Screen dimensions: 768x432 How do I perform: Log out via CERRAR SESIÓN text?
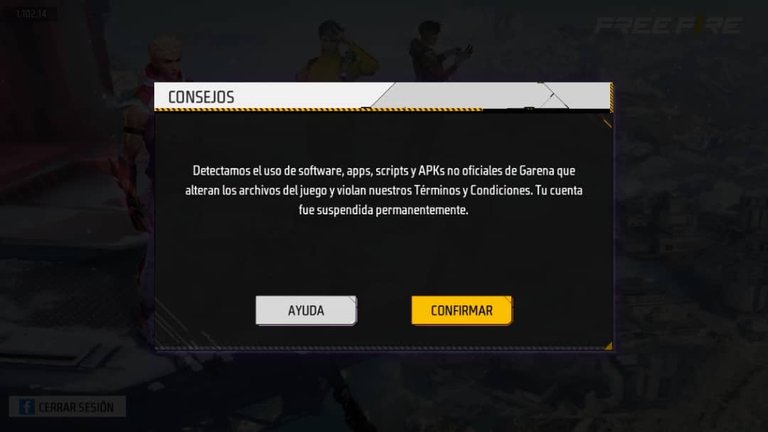tap(76, 408)
